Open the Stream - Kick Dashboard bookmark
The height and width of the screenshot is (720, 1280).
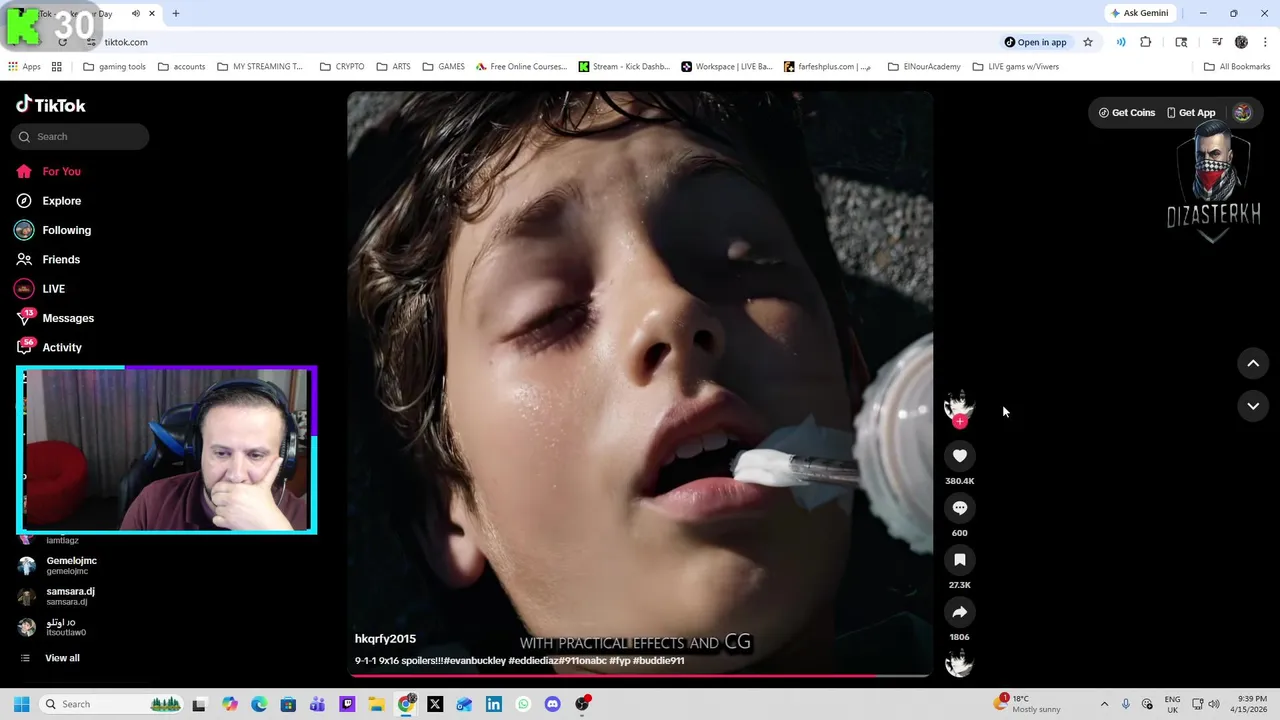(624, 67)
